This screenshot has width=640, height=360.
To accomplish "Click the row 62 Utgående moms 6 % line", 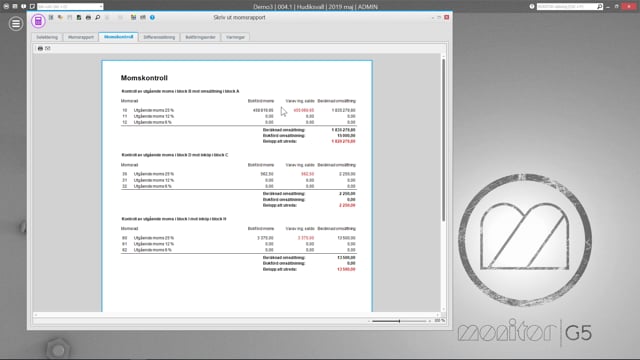I will point(238,250).
